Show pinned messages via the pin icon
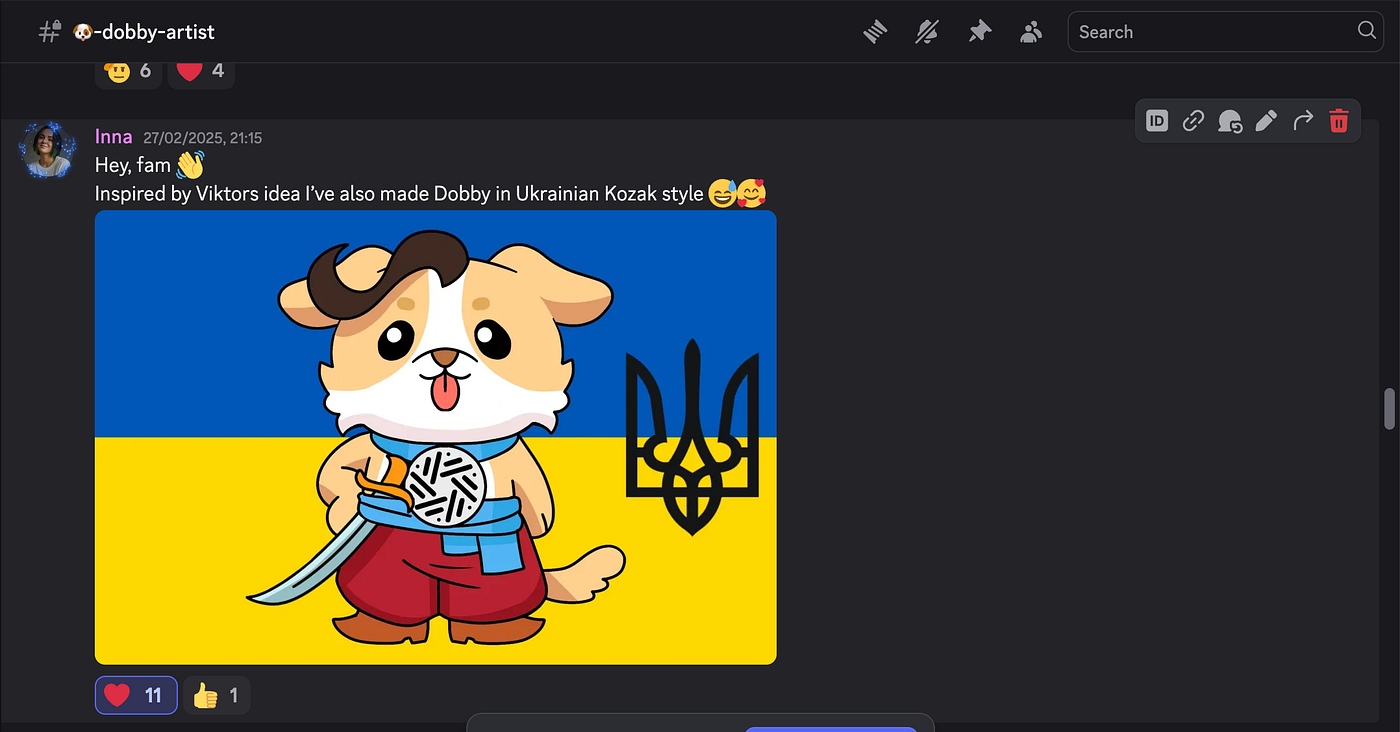The width and height of the screenshot is (1400, 732). 979,32
